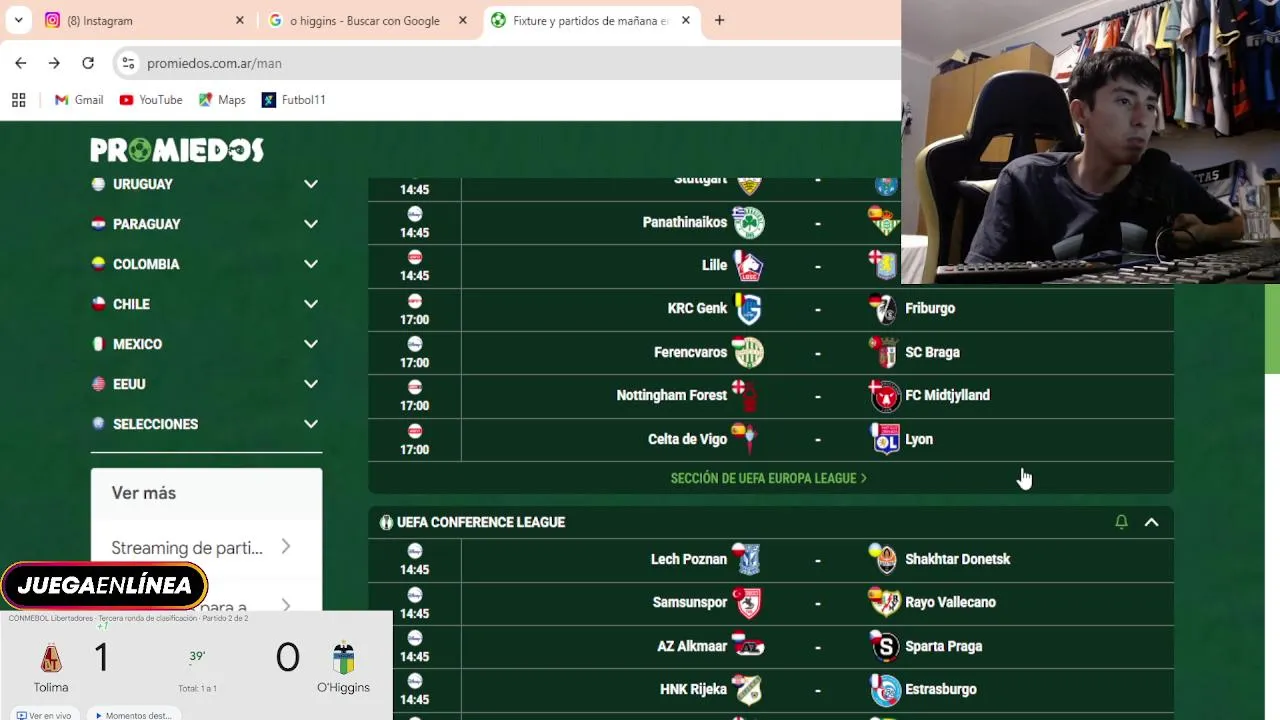The width and height of the screenshot is (1280, 720).
Task: Open the Samsunspor vs Rayo Vallecano match
Action: (x=771, y=603)
